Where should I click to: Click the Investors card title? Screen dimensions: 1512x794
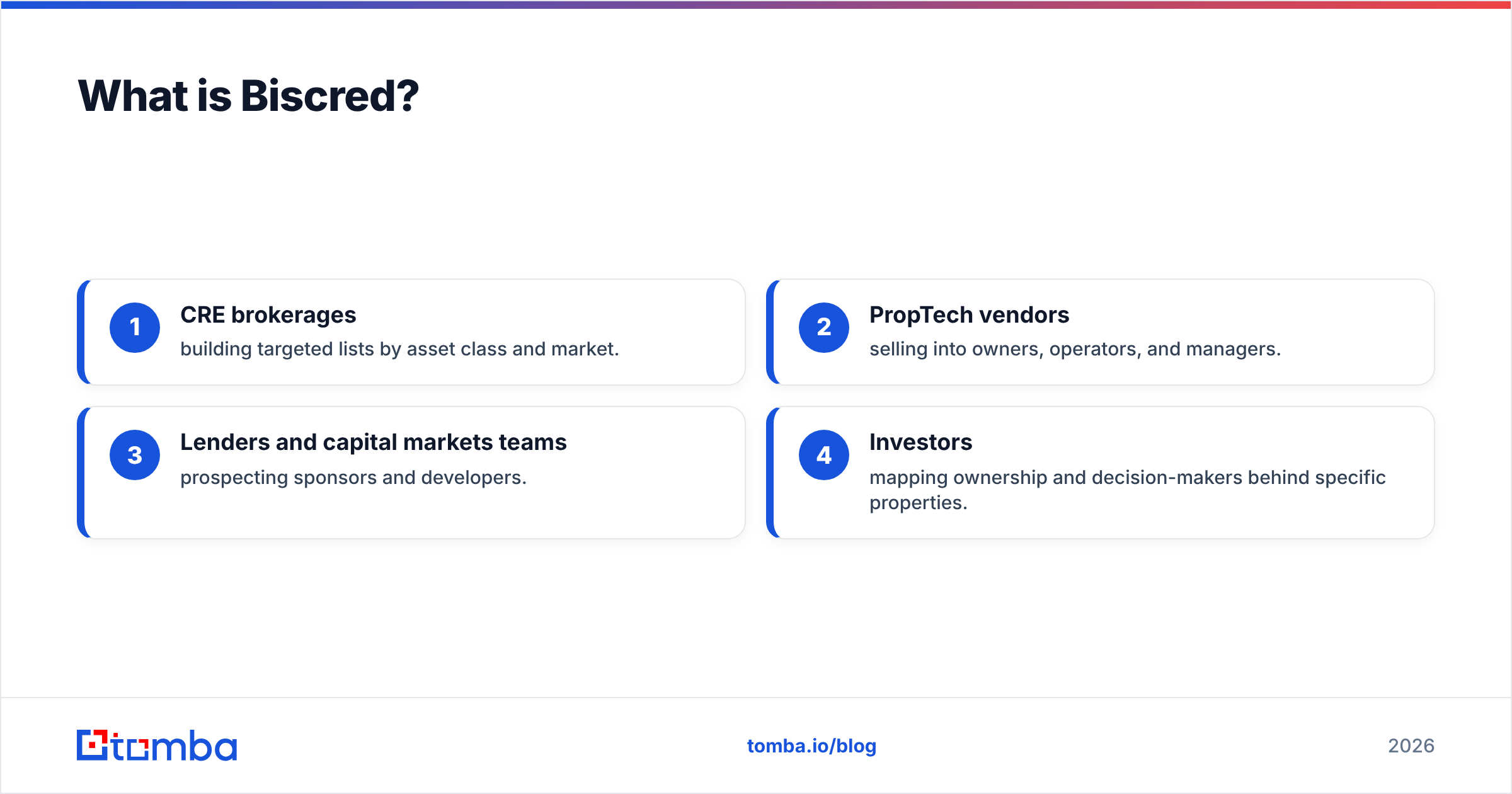pyautogui.click(x=920, y=442)
